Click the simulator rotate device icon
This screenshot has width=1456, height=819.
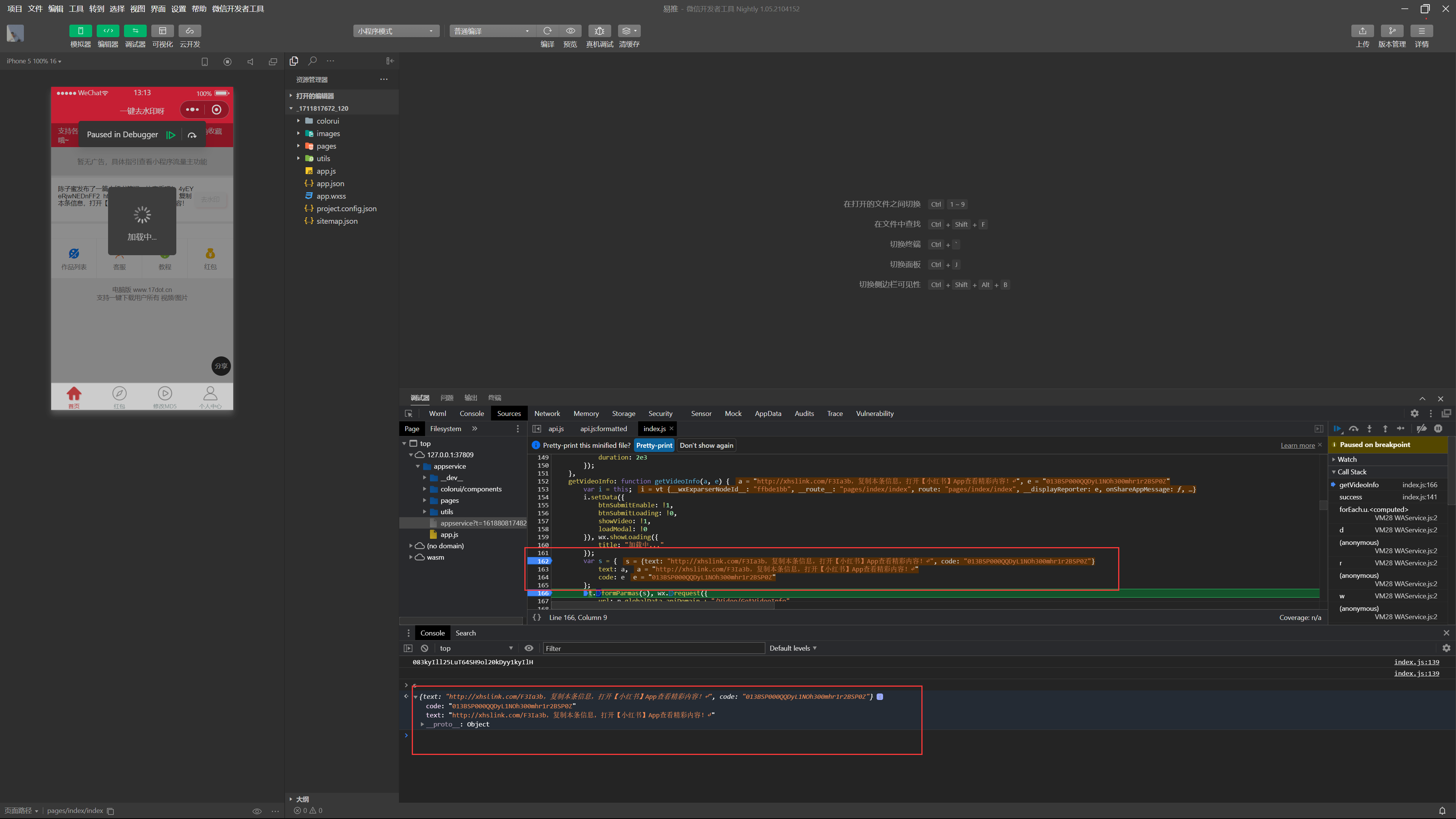pos(205,61)
